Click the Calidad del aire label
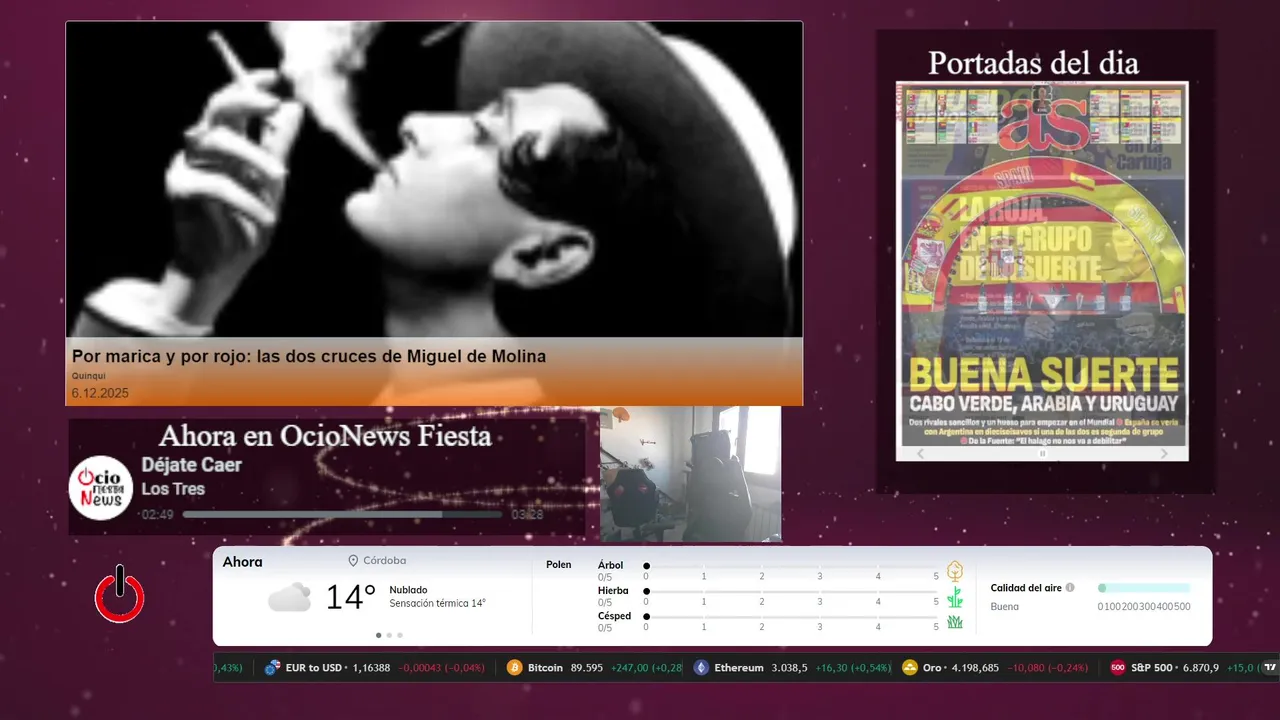The height and width of the screenshot is (720, 1280). click(x=1026, y=588)
